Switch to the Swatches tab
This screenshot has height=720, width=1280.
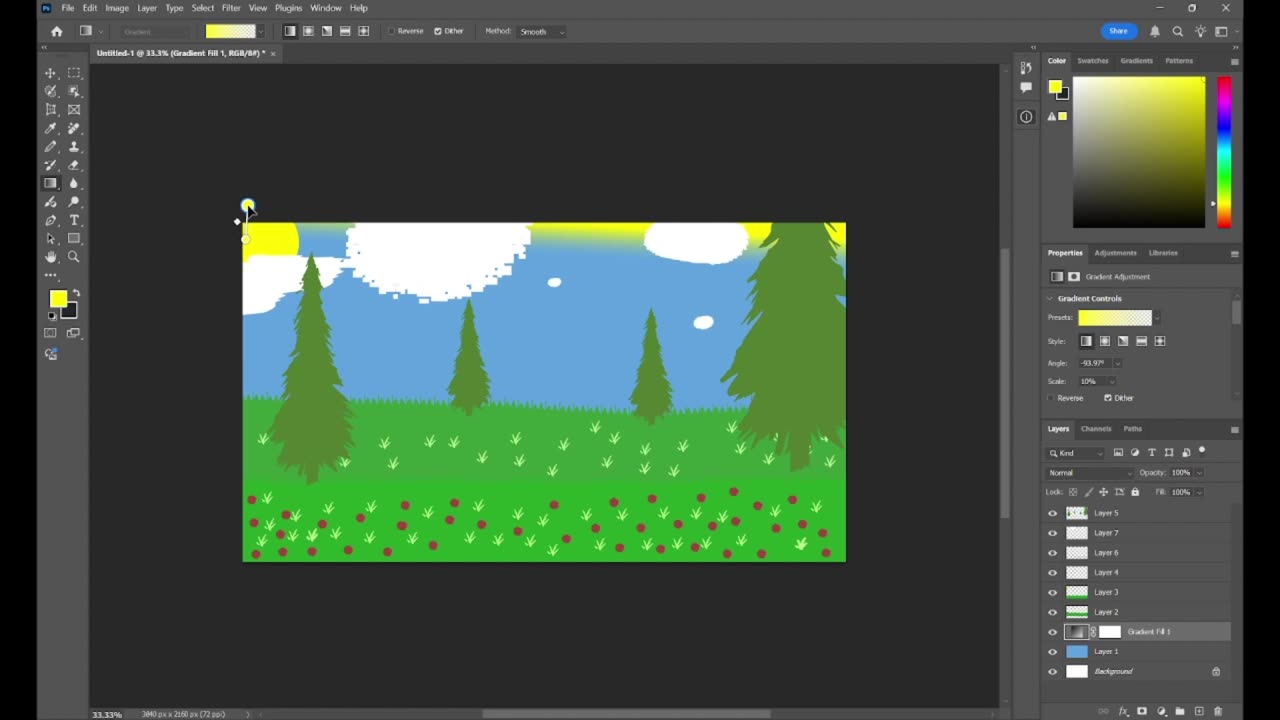click(1093, 61)
